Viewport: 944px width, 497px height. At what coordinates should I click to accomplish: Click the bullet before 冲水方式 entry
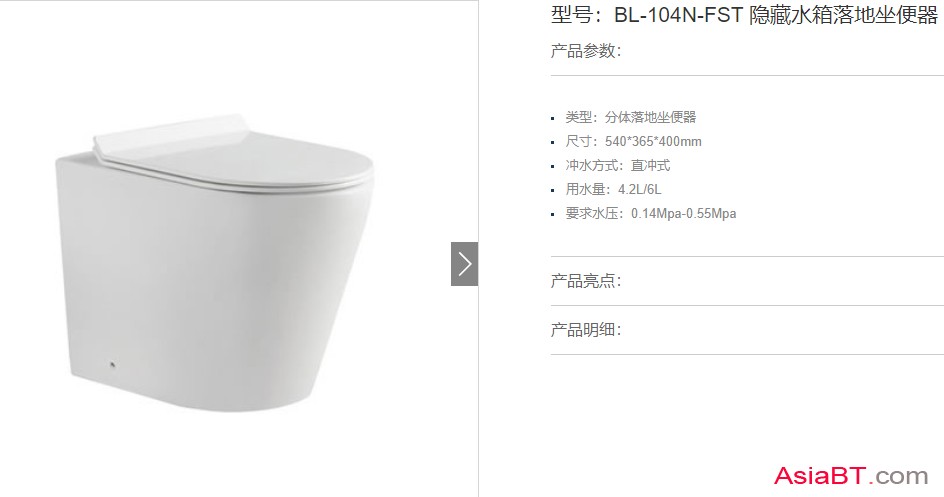[x=553, y=167]
